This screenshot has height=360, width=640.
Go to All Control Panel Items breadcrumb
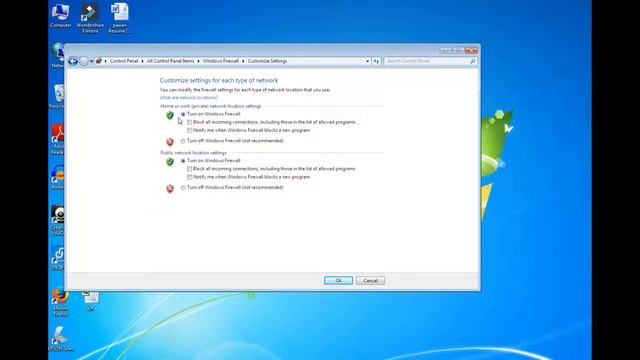tap(170, 61)
